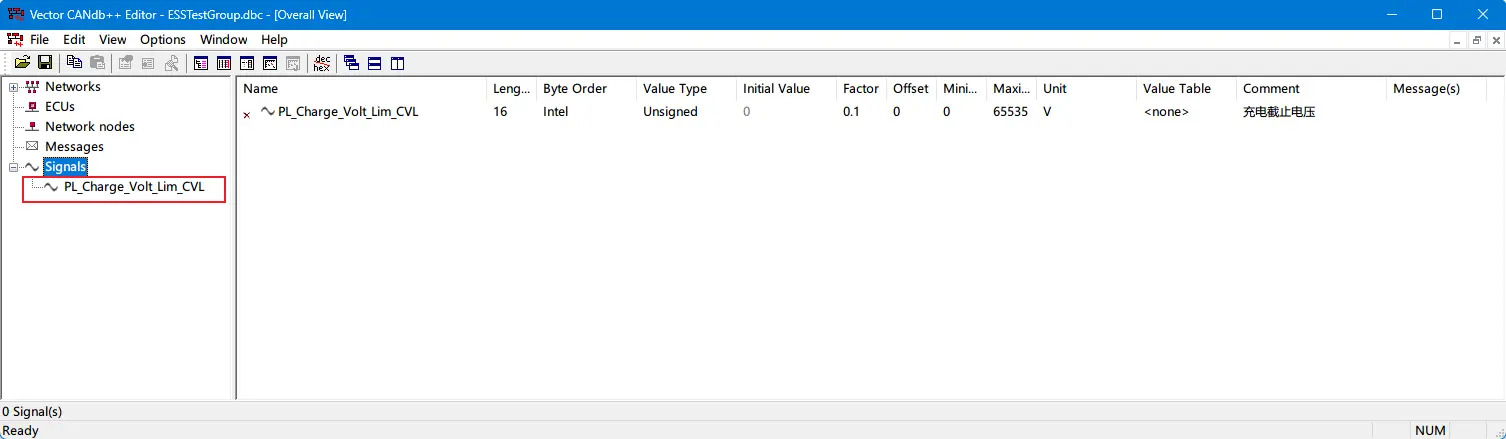Tile windows vertically using toolbar icon
The height and width of the screenshot is (439, 1506).
tap(398, 63)
